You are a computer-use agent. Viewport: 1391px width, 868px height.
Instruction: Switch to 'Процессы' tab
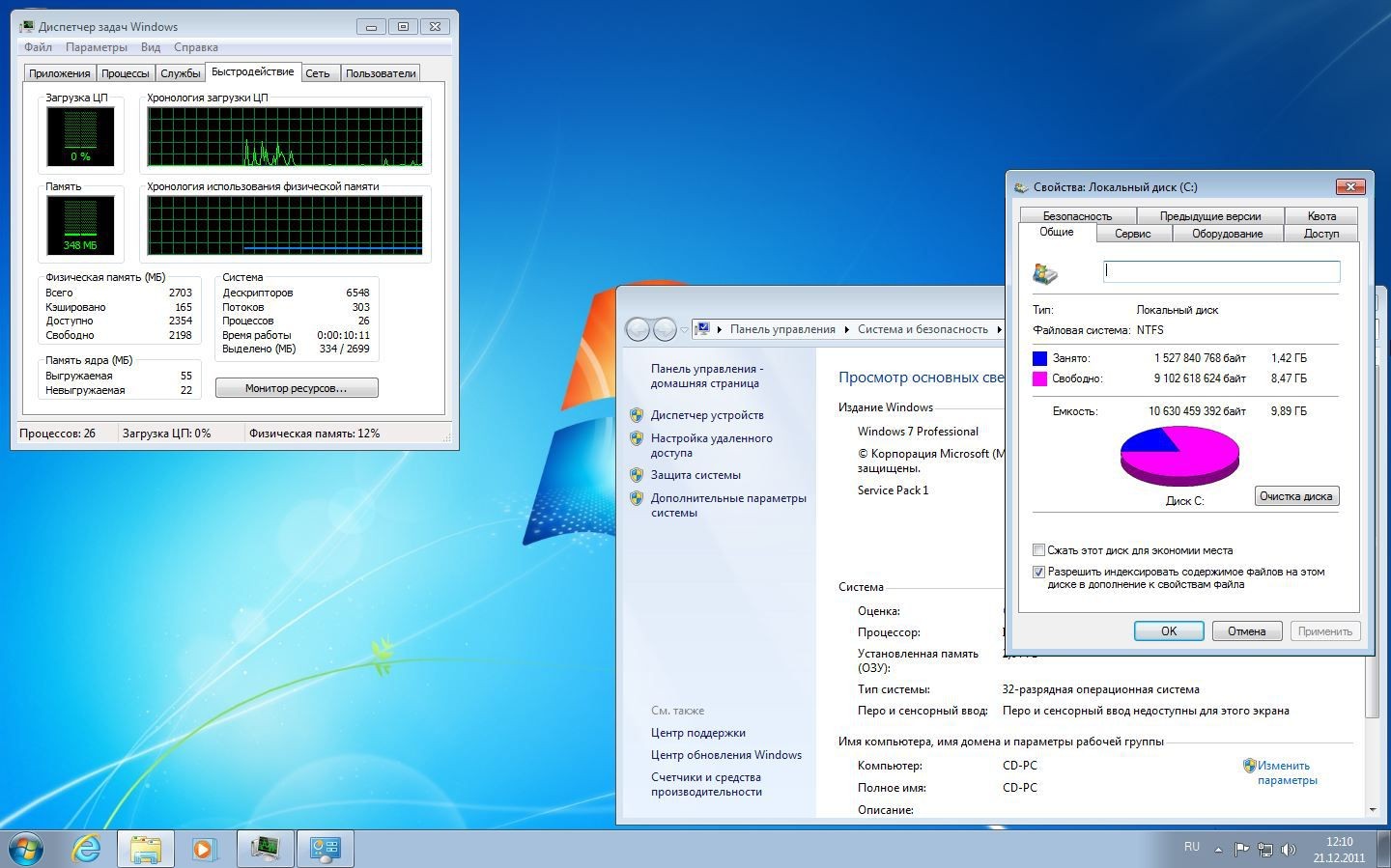click(x=126, y=73)
